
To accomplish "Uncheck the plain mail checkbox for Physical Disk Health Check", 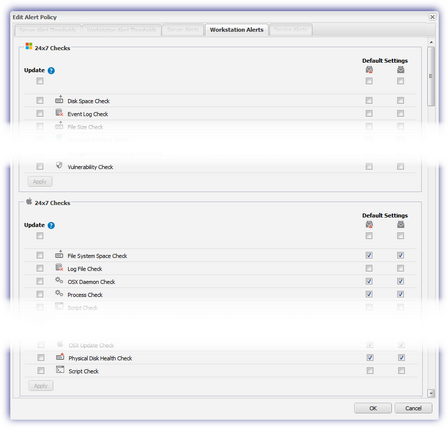I will pyautogui.click(x=402, y=358).
